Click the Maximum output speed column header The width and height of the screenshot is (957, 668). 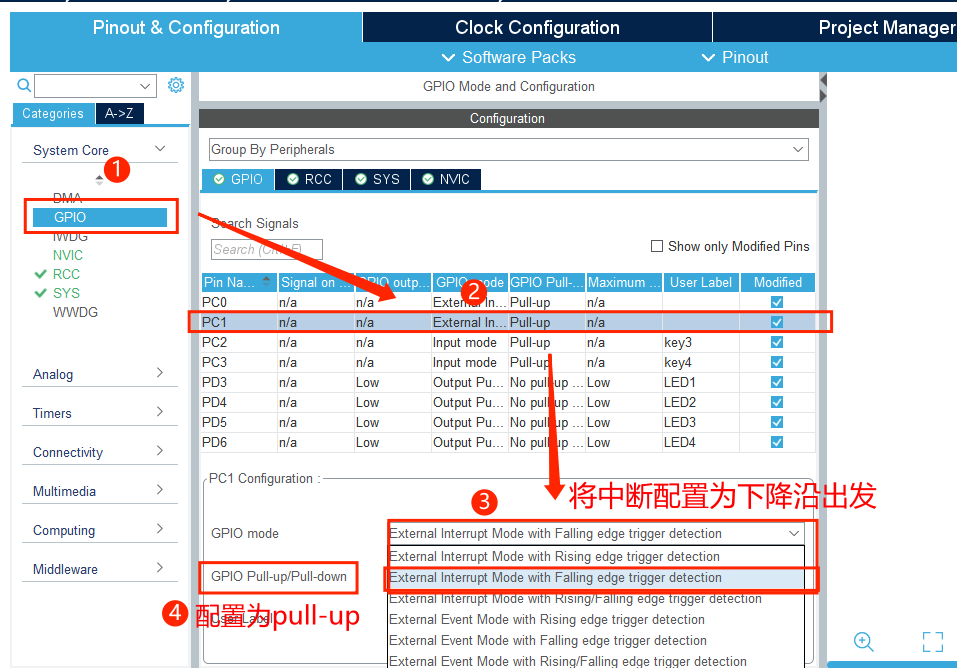(624, 282)
